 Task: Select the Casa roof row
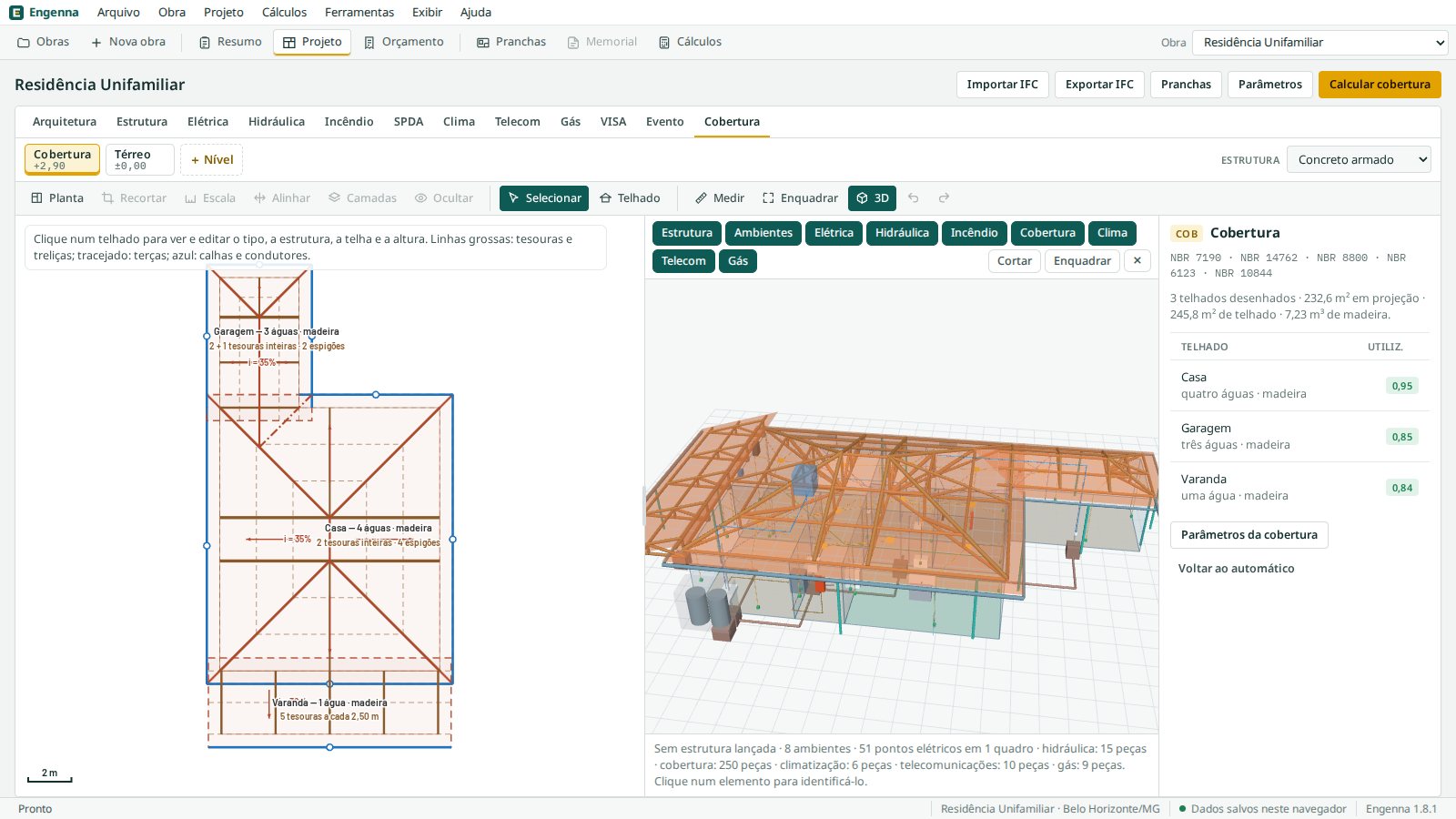coord(1299,386)
